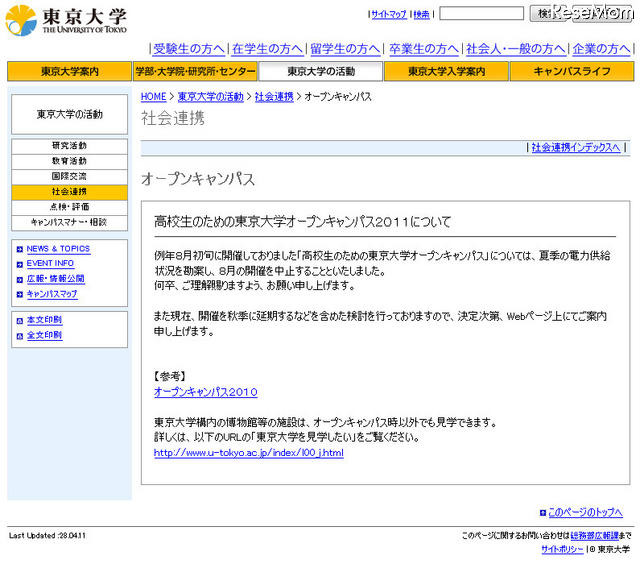Open the 受験生の方へ link
This screenshot has width=640, height=564.
click(x=189, y=49)
